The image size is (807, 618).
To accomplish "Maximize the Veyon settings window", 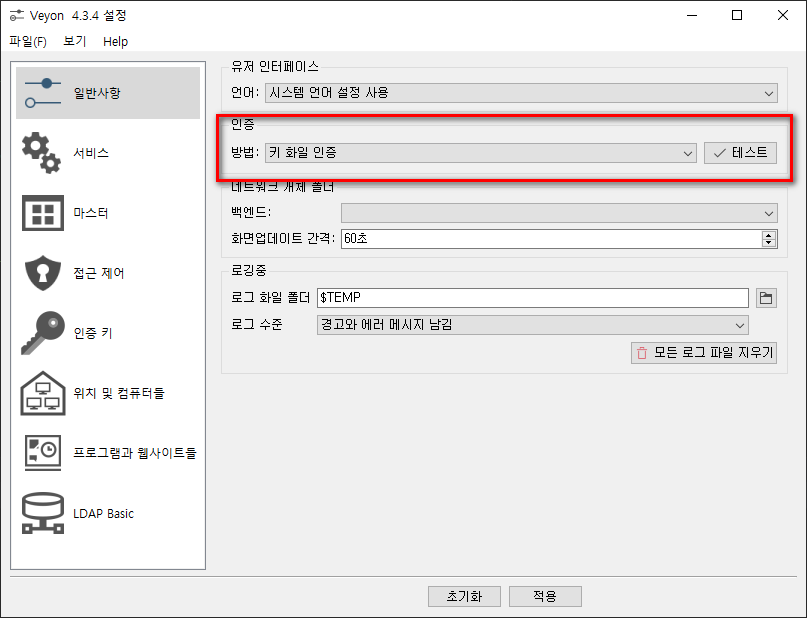I will (737, 15).
